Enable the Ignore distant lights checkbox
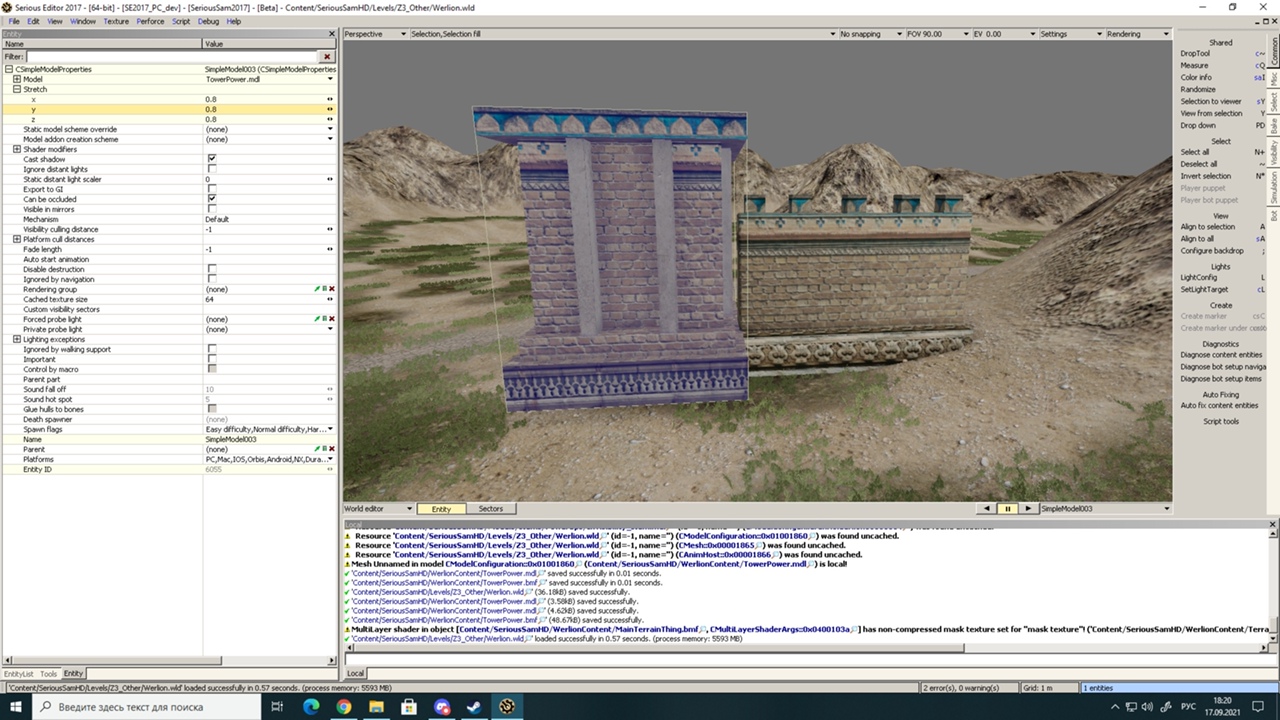Screen dimensions: 1280x720 point(212,169)
